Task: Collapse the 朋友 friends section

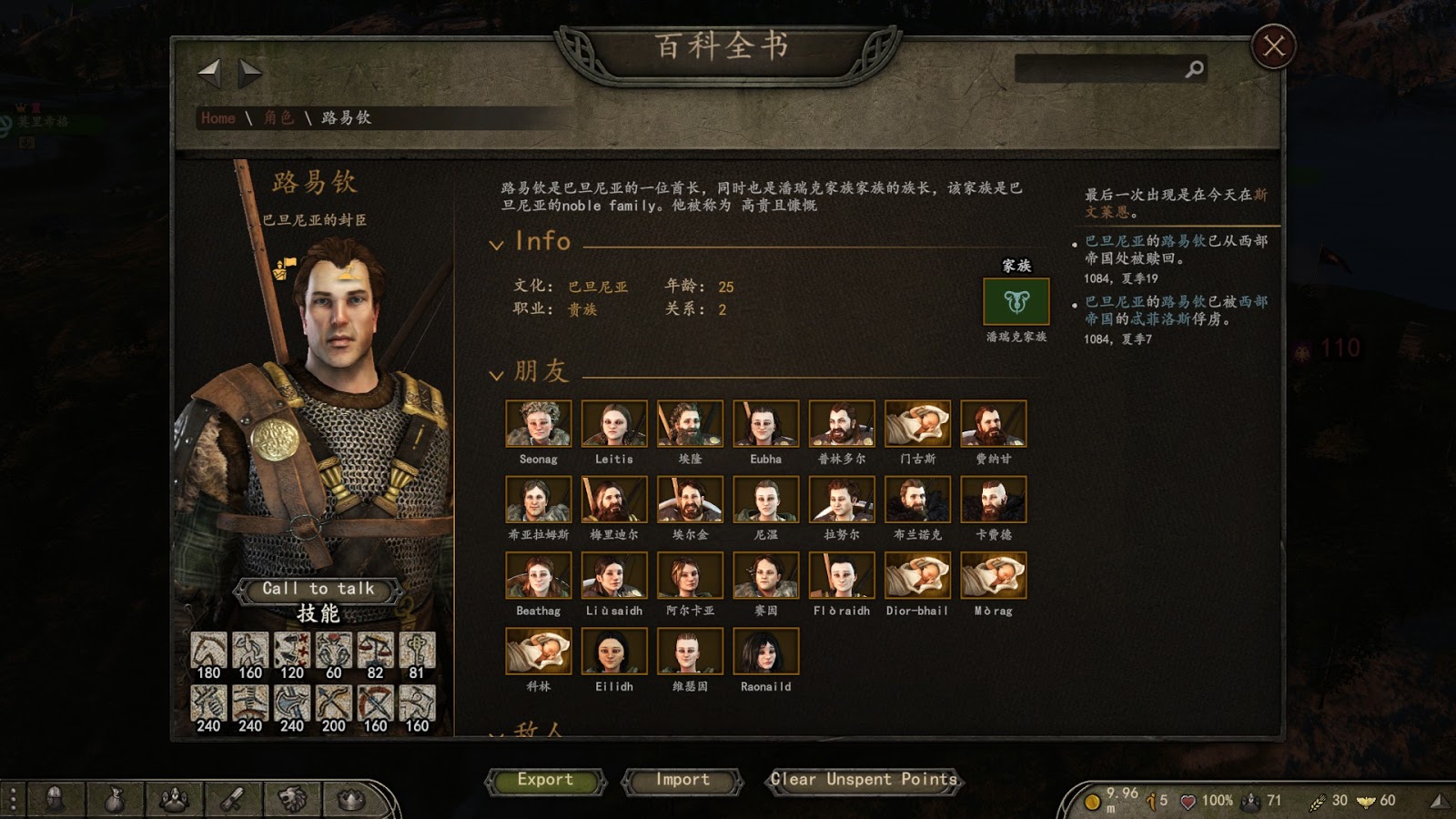Action: [x=496, y=374]
